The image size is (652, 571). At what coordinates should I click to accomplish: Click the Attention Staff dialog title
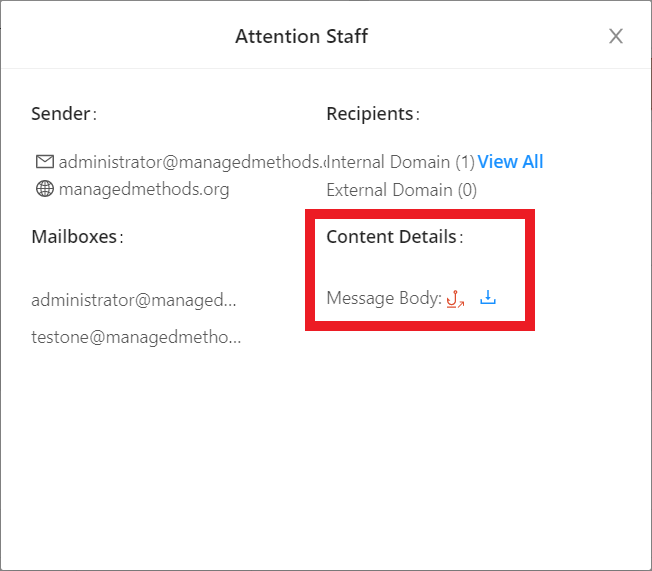301,37
